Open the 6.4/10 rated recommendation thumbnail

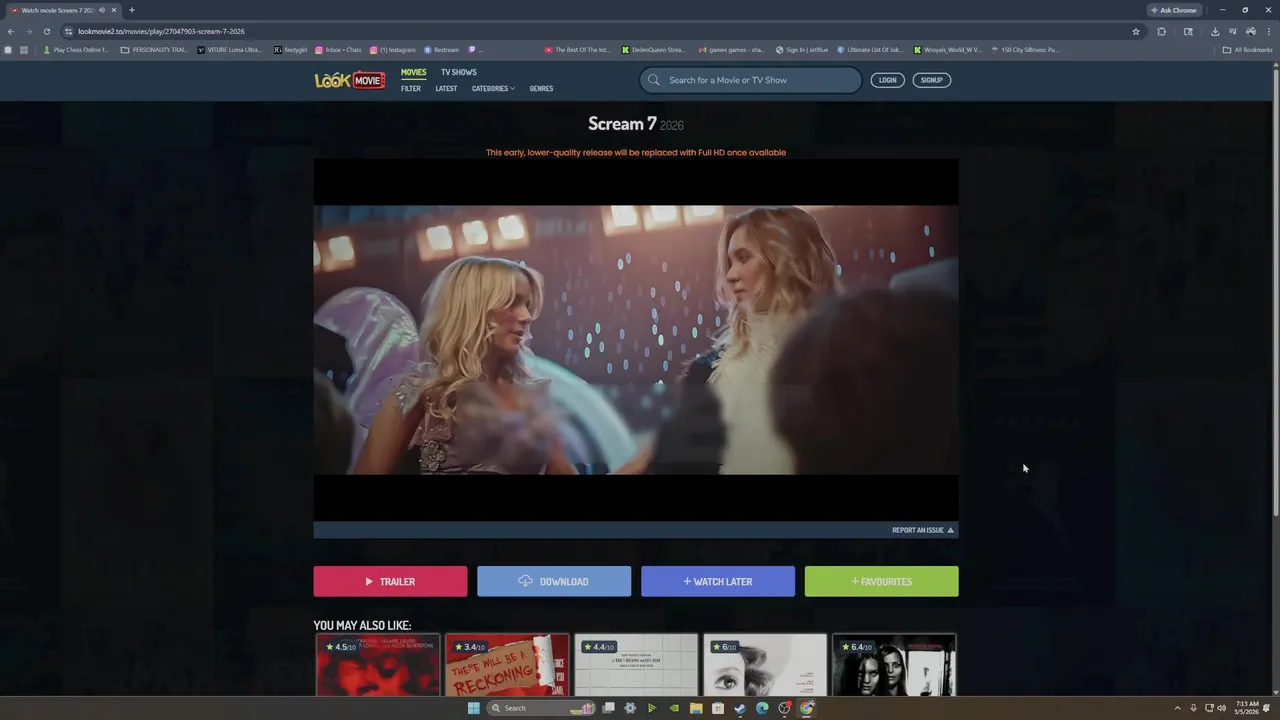pos(894,665)
